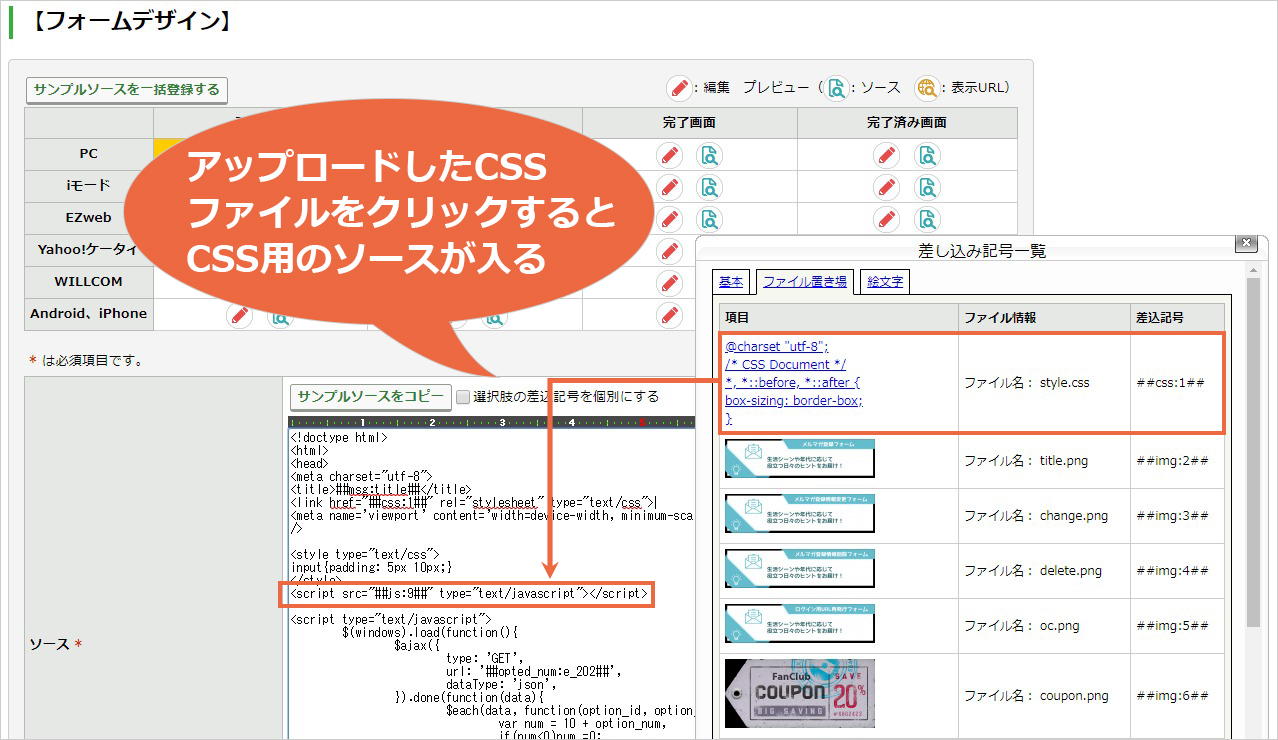Screen dimensions: 1278x740
Task: Select the coupon.png FanClub thumbnail
Action: (x=800, y=694)
